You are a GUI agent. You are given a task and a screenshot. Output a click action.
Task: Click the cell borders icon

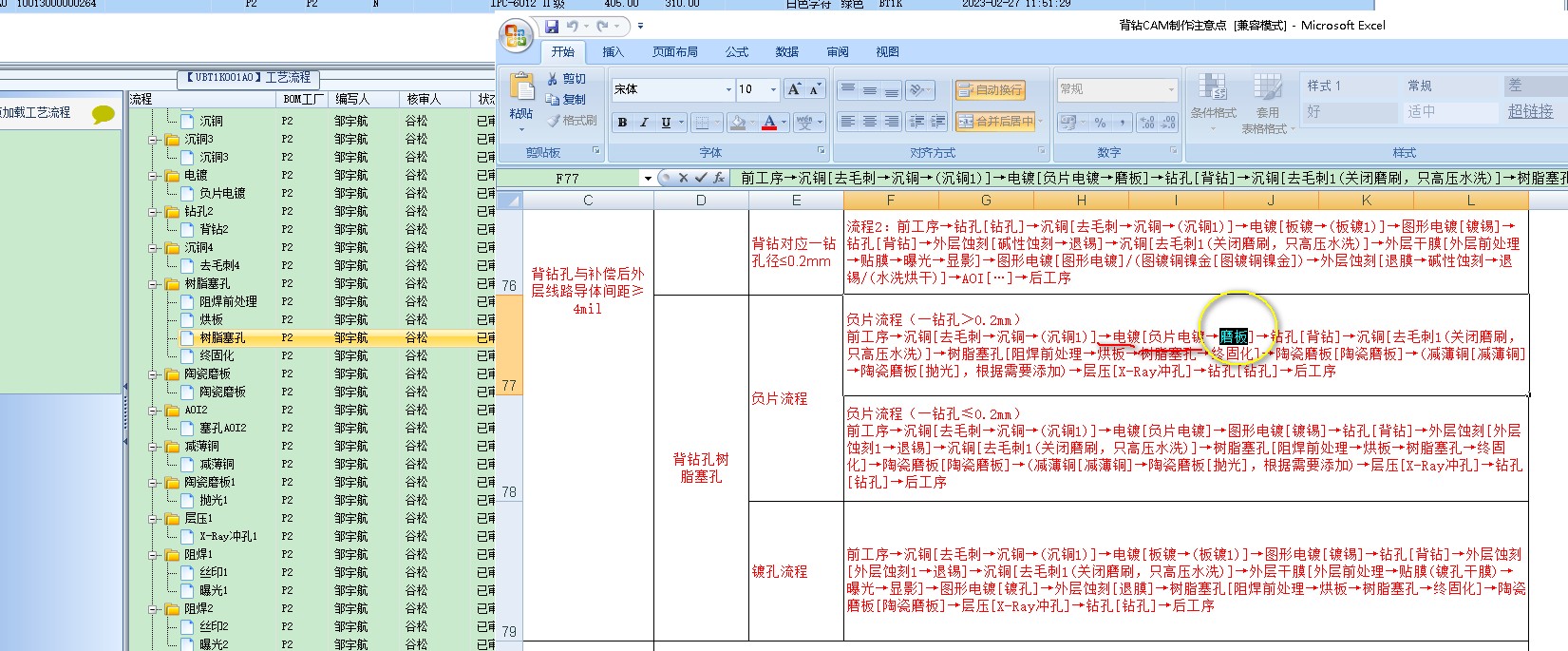point(702,123)
